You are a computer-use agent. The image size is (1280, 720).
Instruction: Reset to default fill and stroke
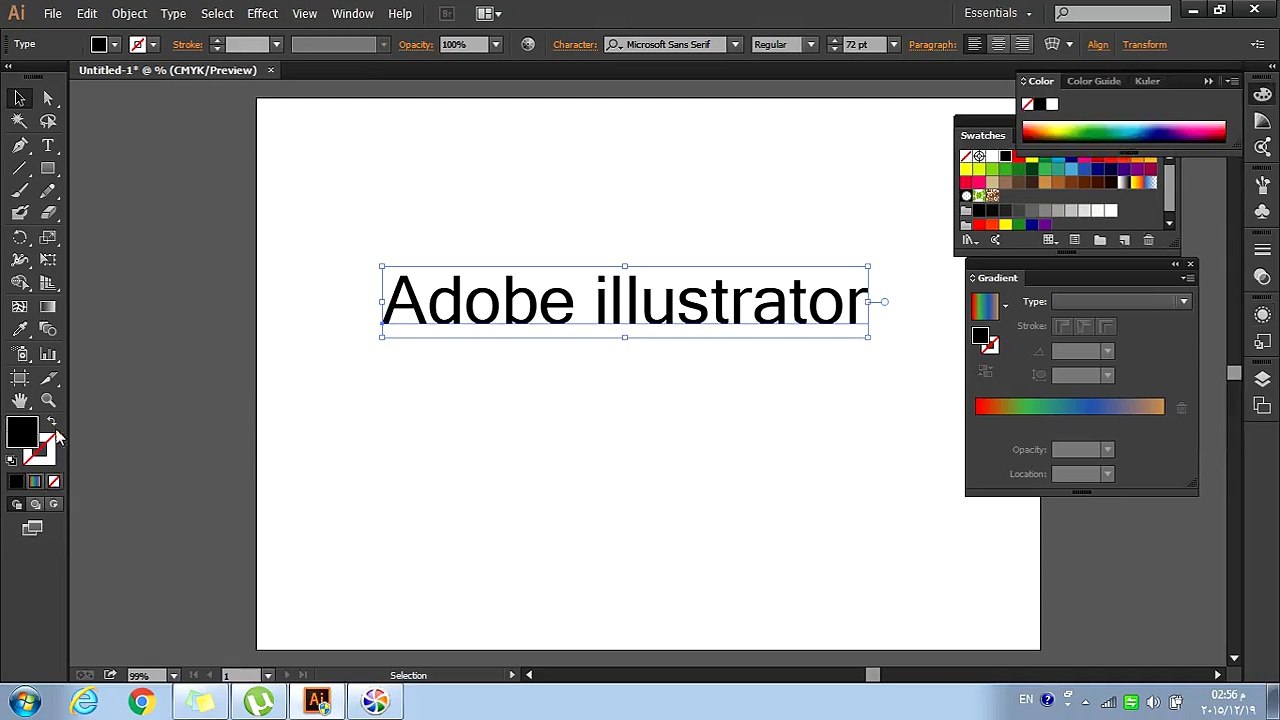coord(11,460)
